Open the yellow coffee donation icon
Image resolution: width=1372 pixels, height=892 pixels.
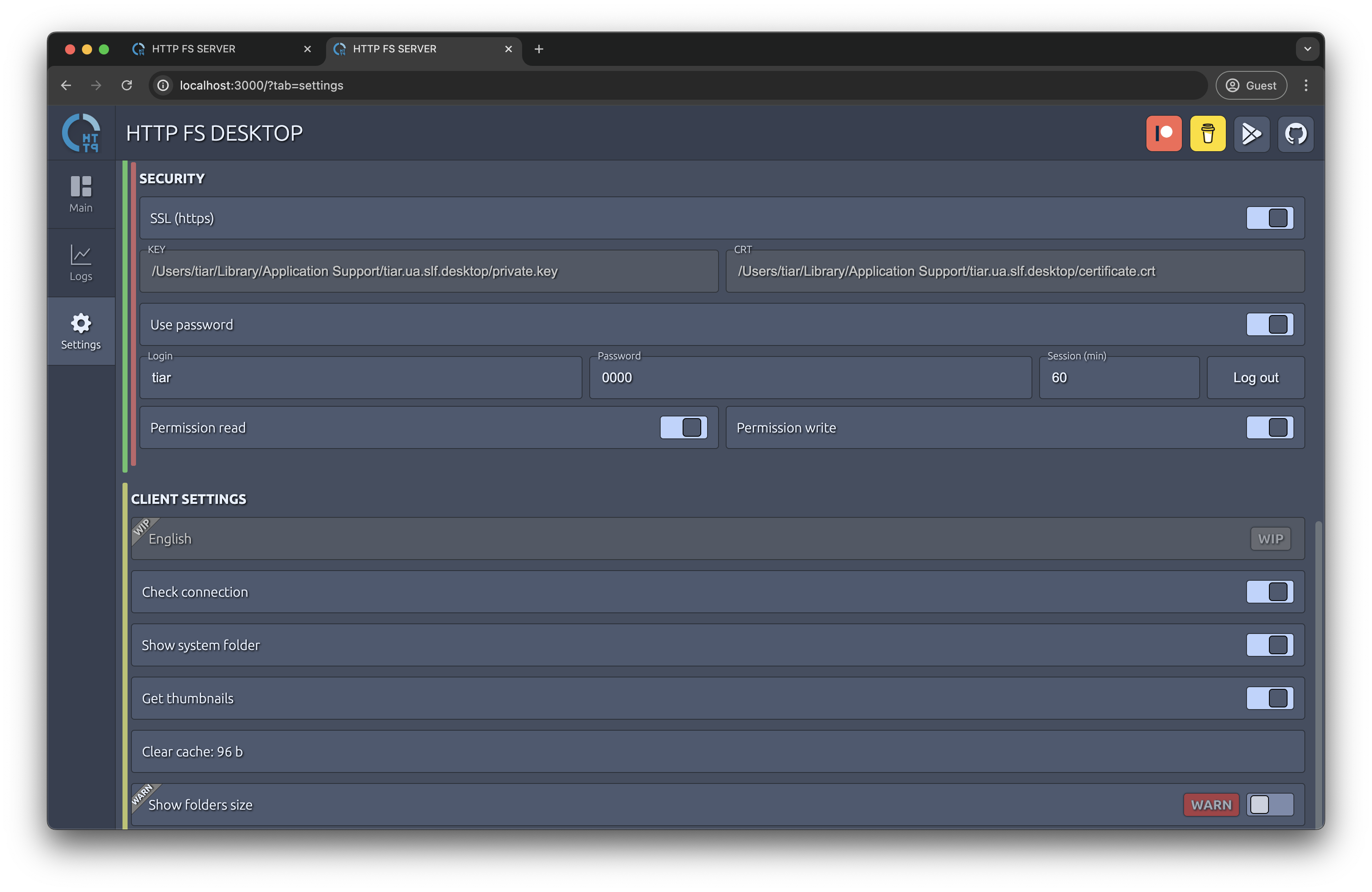(x=1208, y=134)
